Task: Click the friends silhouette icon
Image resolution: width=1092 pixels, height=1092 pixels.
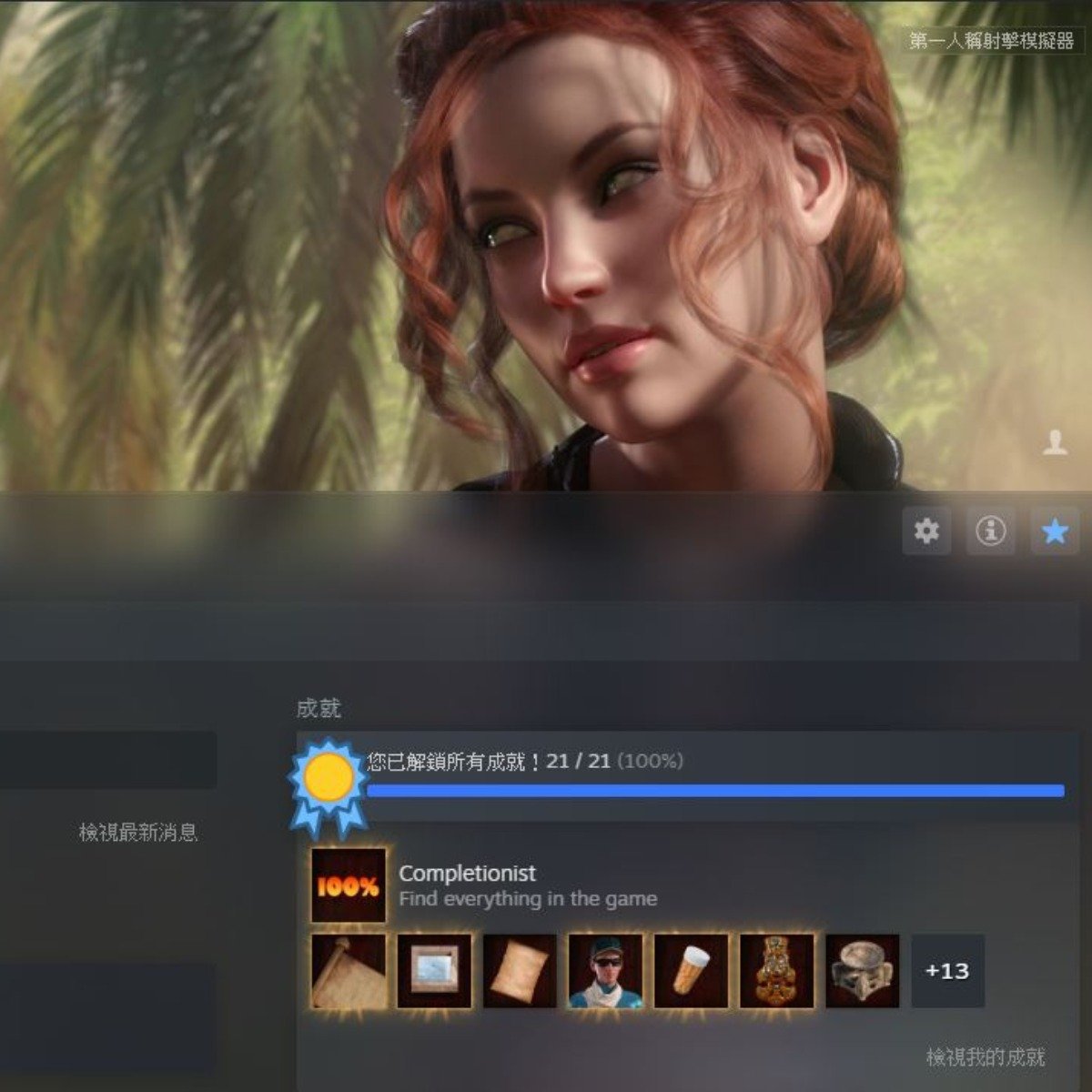Action: pyautogui.click(x=1055, y=442)
